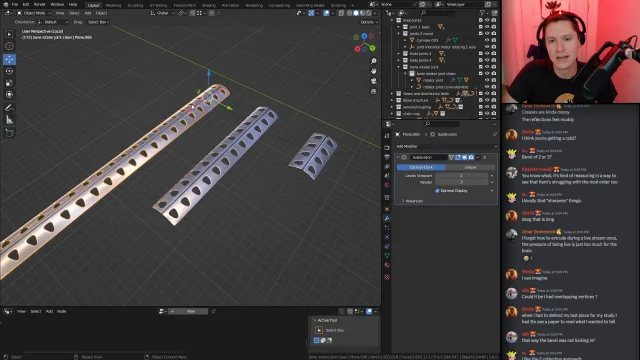The image size is (640, 360).
Task: Remove the Subdivision modifier with X
Action: [x=484, y=157]
